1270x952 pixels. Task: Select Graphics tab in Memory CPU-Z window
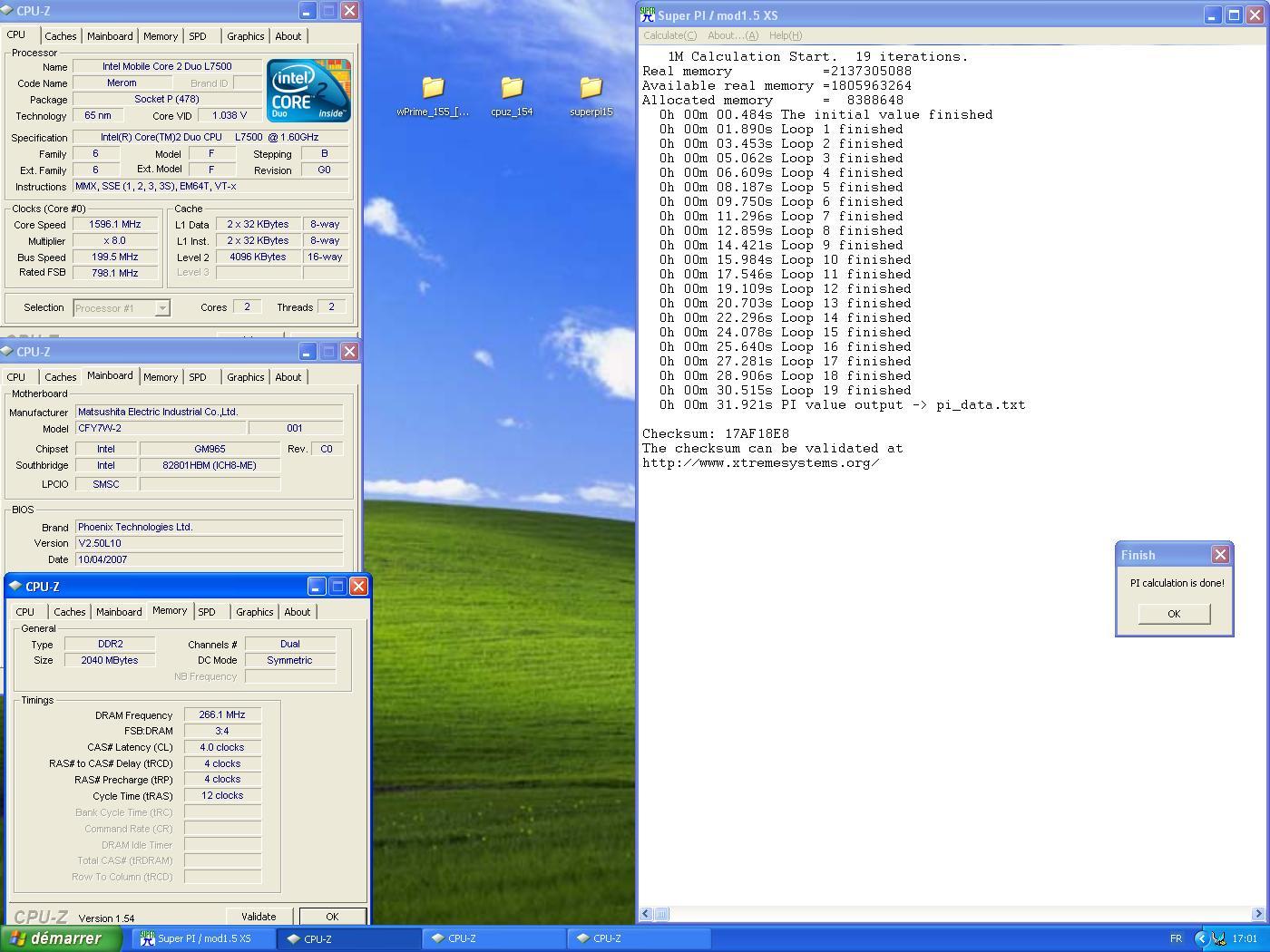pyautogui.click(x=255, y=612)
